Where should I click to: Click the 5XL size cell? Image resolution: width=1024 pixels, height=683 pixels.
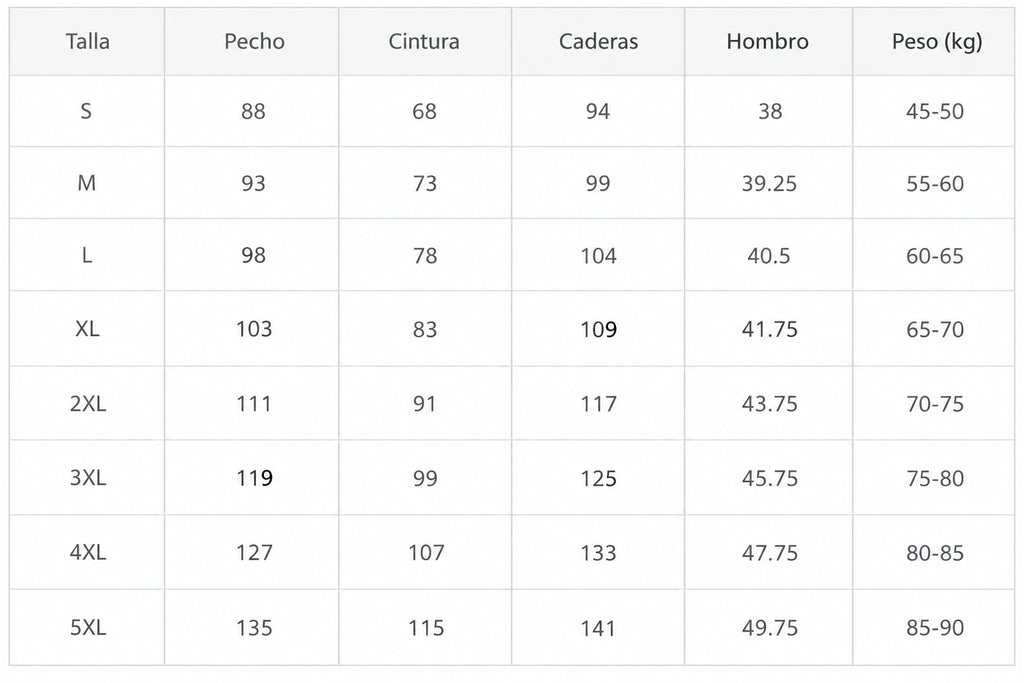click(x=88, y=627)
